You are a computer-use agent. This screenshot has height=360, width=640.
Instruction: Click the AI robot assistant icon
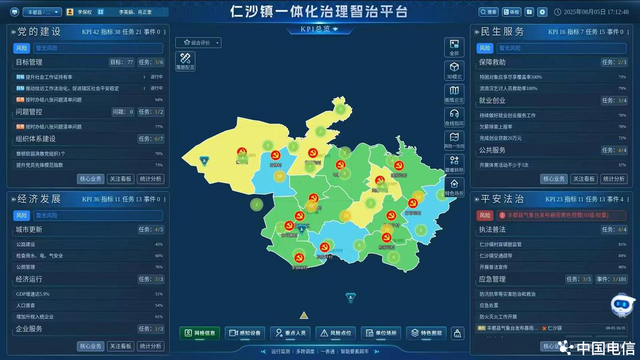coord(622,304)
